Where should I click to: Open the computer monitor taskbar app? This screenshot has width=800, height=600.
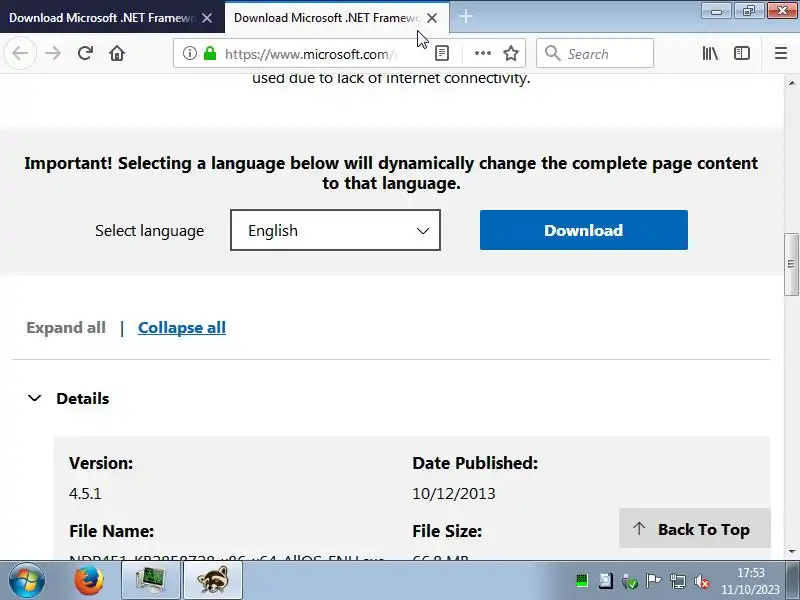[x=151, y=580]
